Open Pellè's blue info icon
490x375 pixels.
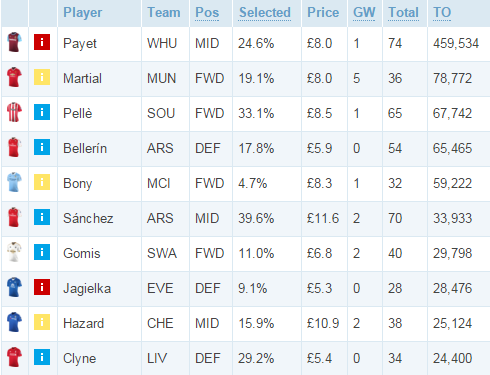click(42, 112)
